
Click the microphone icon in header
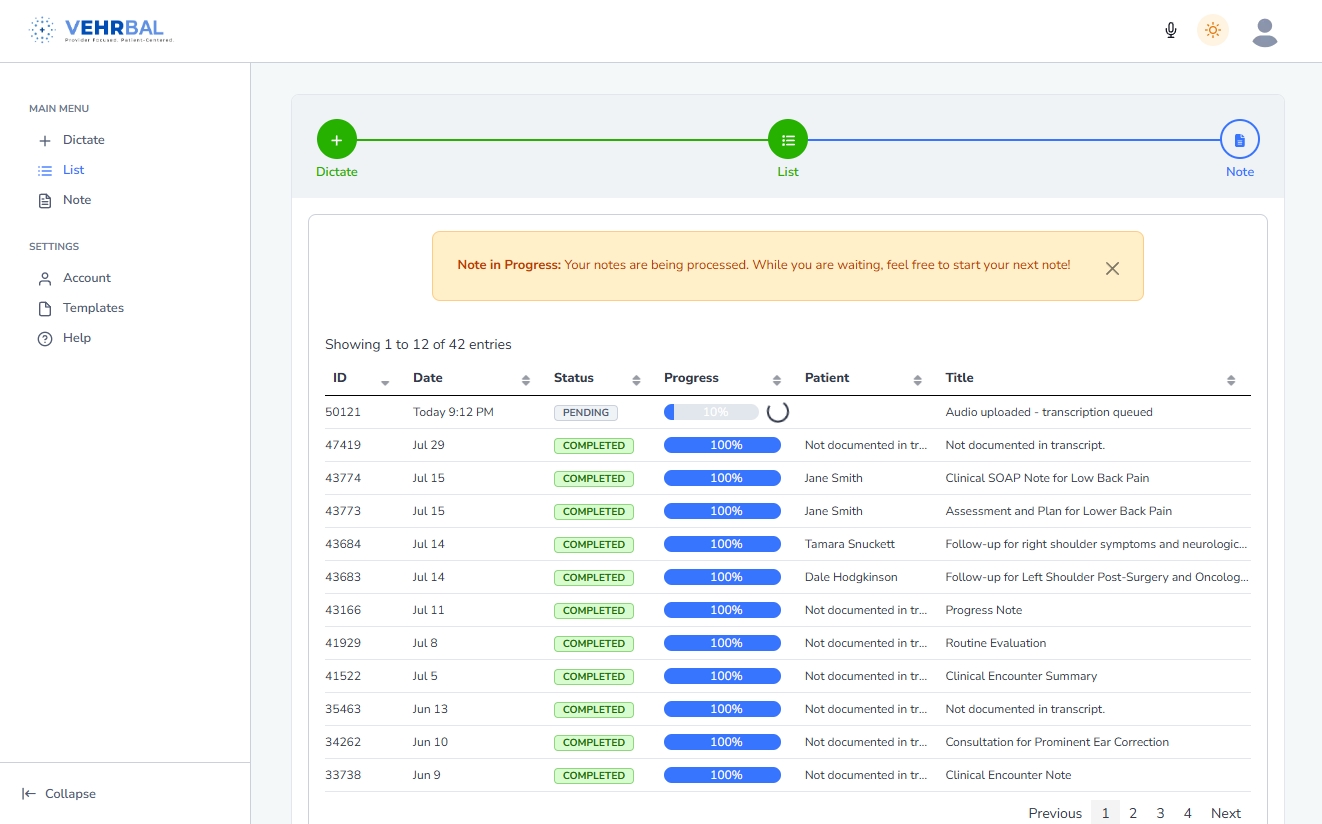tap(1171, 31)
